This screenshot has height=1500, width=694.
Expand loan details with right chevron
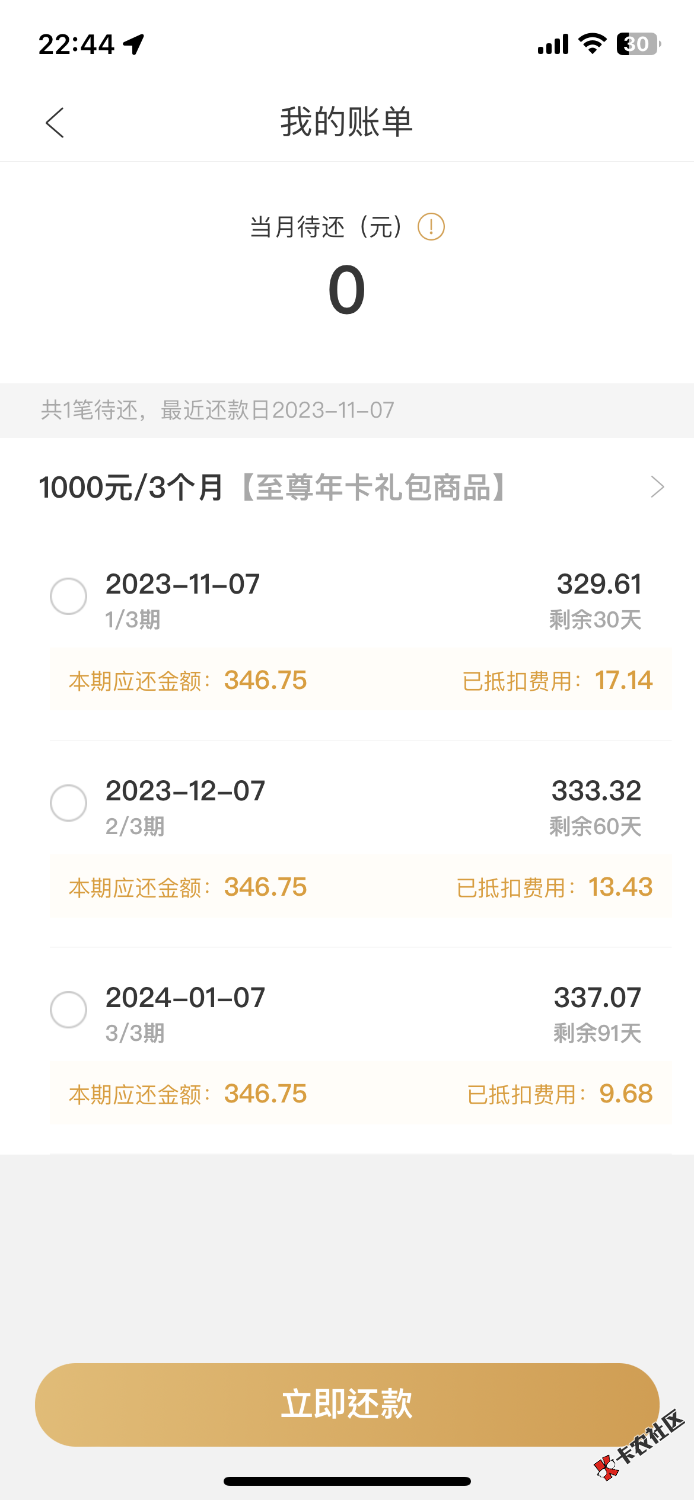(x=657, y=487)
